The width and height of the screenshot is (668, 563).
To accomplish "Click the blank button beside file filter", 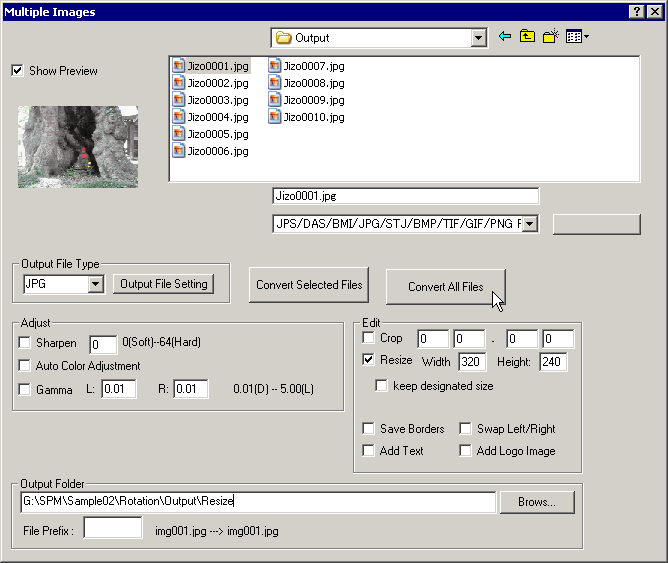I will [x=596, y=224].
